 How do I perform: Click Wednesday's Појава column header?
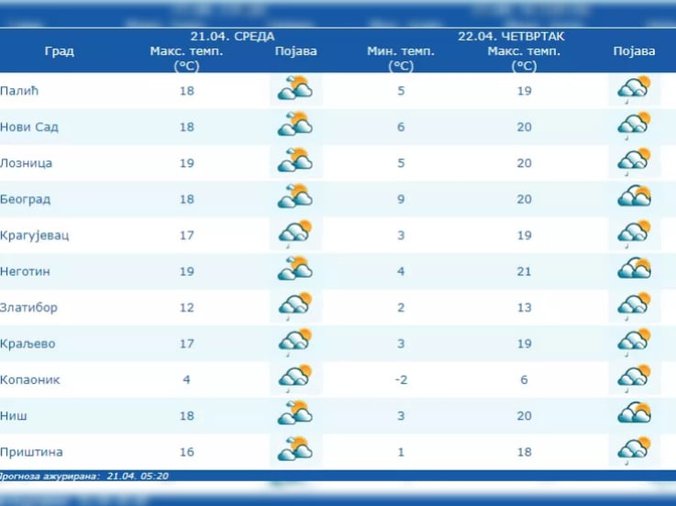(296, 51)
